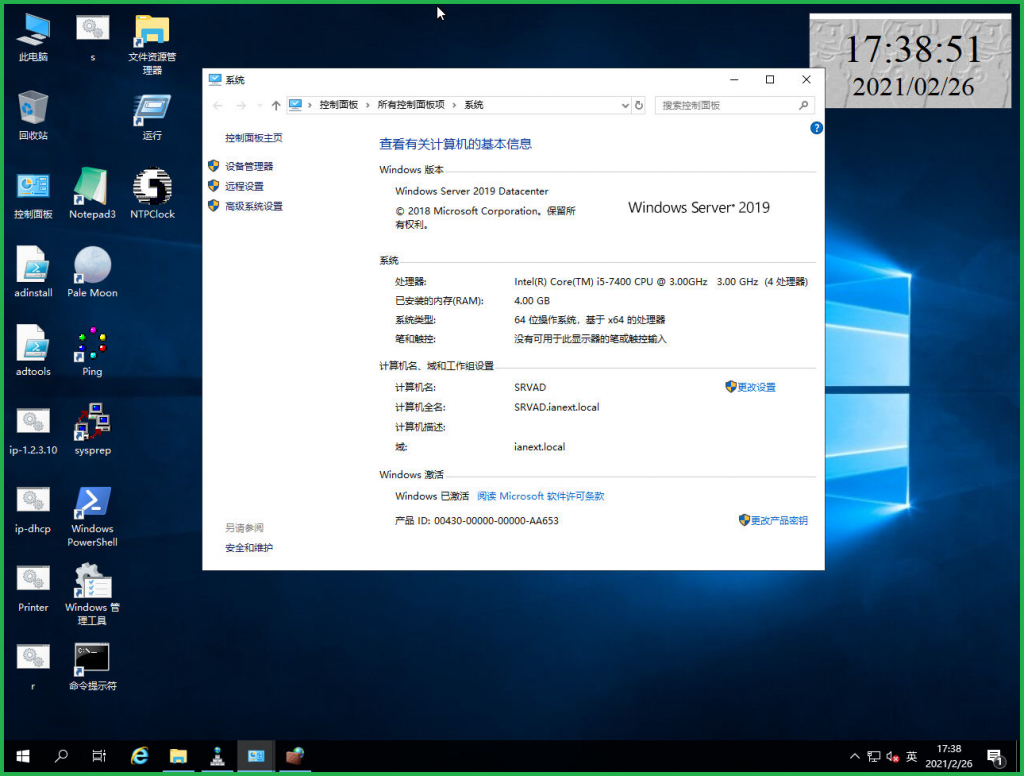This screenshot has width=1024, height=776.
Task: Click the 搜索控制面板 search field
Action: [727, 105]
